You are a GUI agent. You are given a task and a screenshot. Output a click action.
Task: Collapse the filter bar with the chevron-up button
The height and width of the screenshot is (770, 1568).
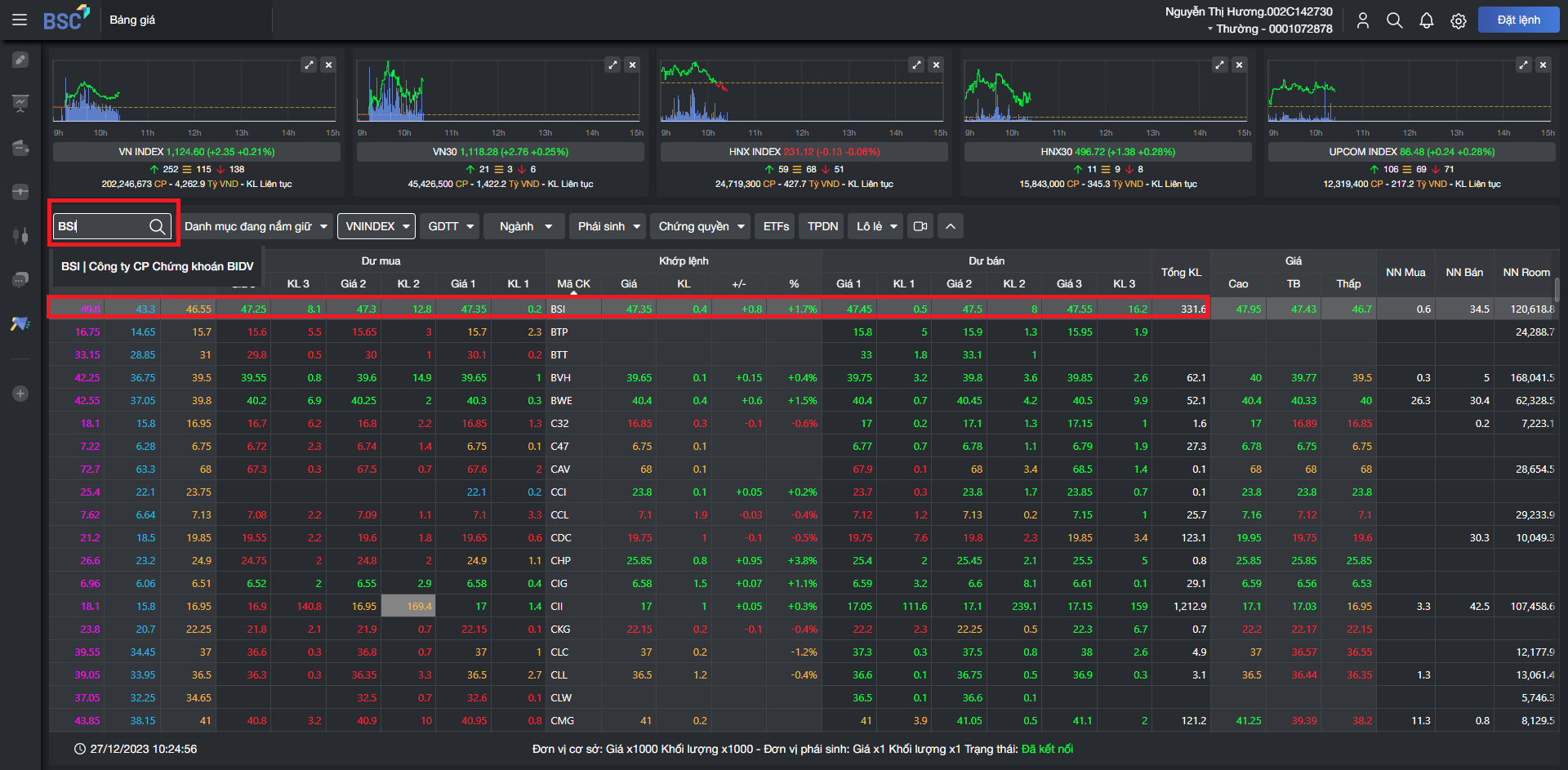[950, 226]
